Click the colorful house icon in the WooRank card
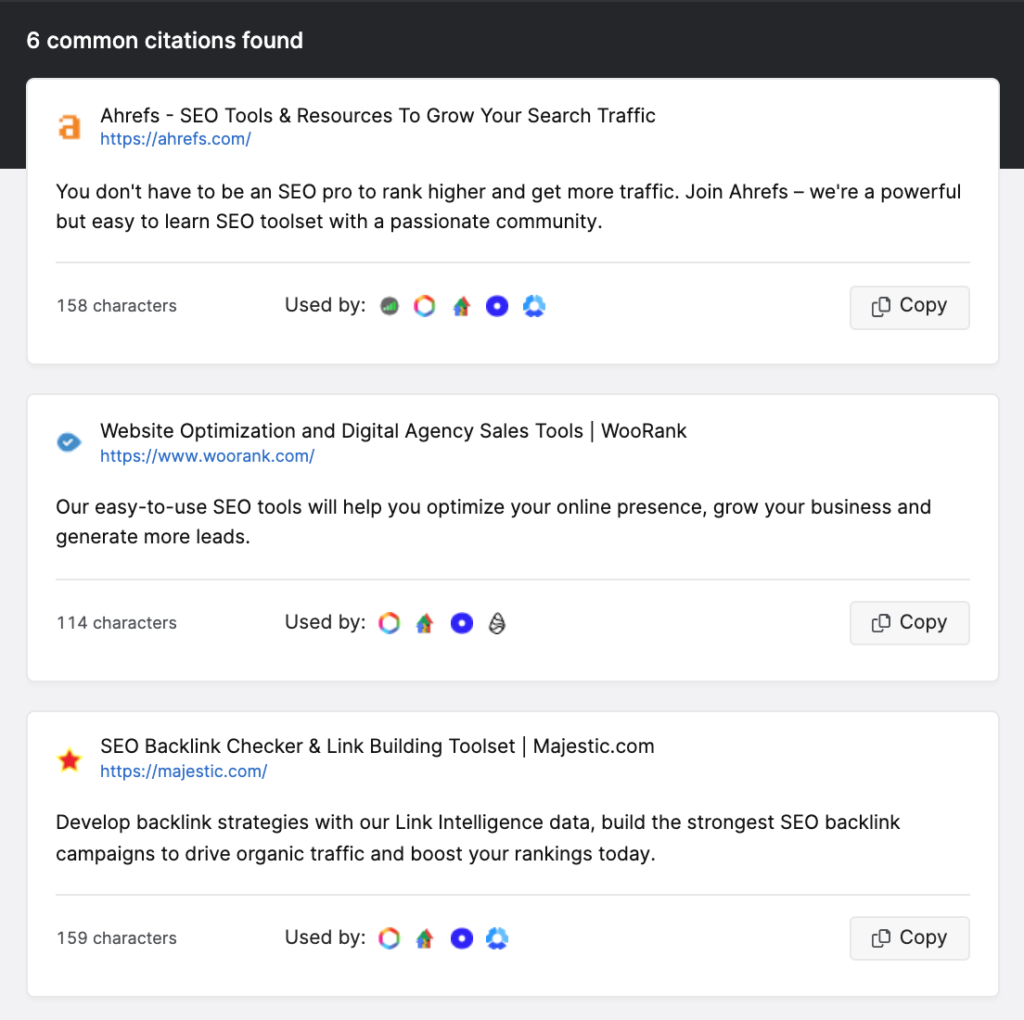Image resolution: width=1024 pixels, height=1020 pixels. pos(424,623)
